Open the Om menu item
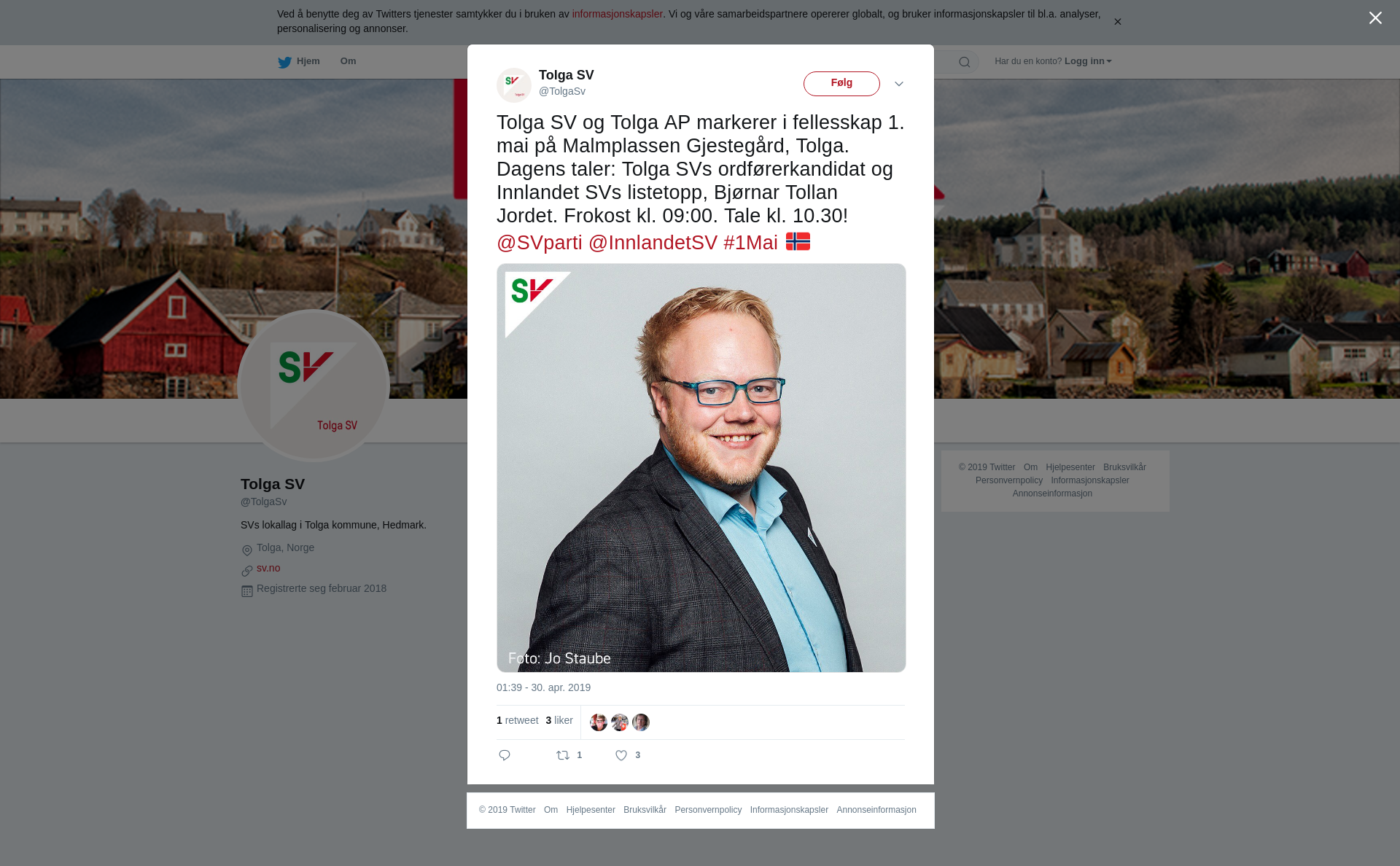Screen dimensions: 1400x866 [348, 61]
